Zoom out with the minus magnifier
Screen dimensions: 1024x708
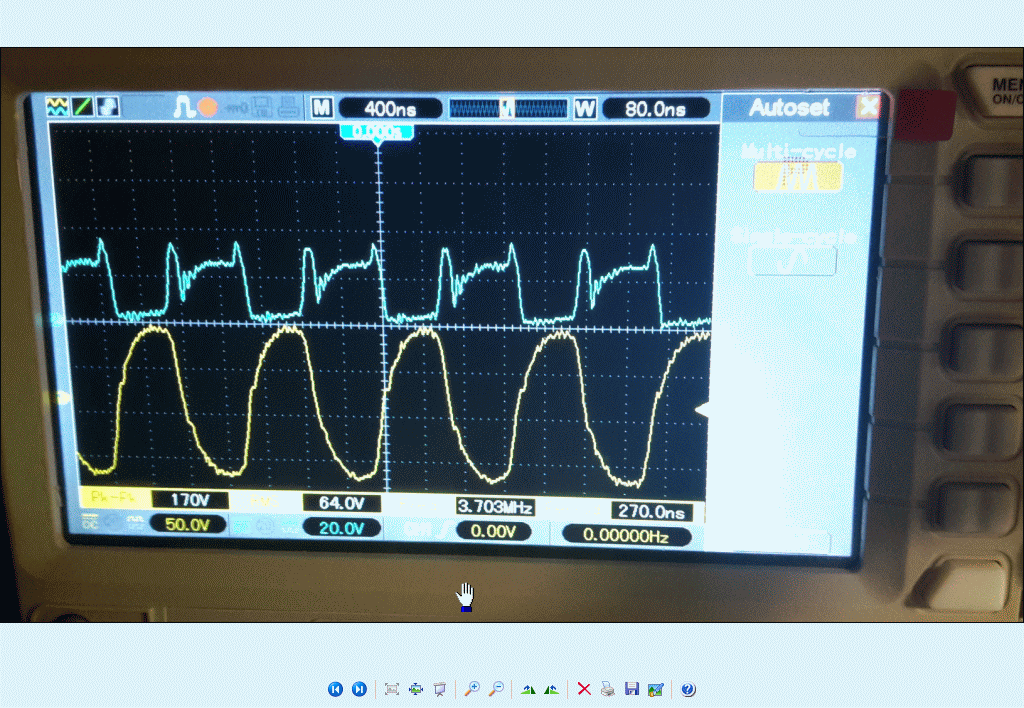pyautogui.click(x=495, y=689)
